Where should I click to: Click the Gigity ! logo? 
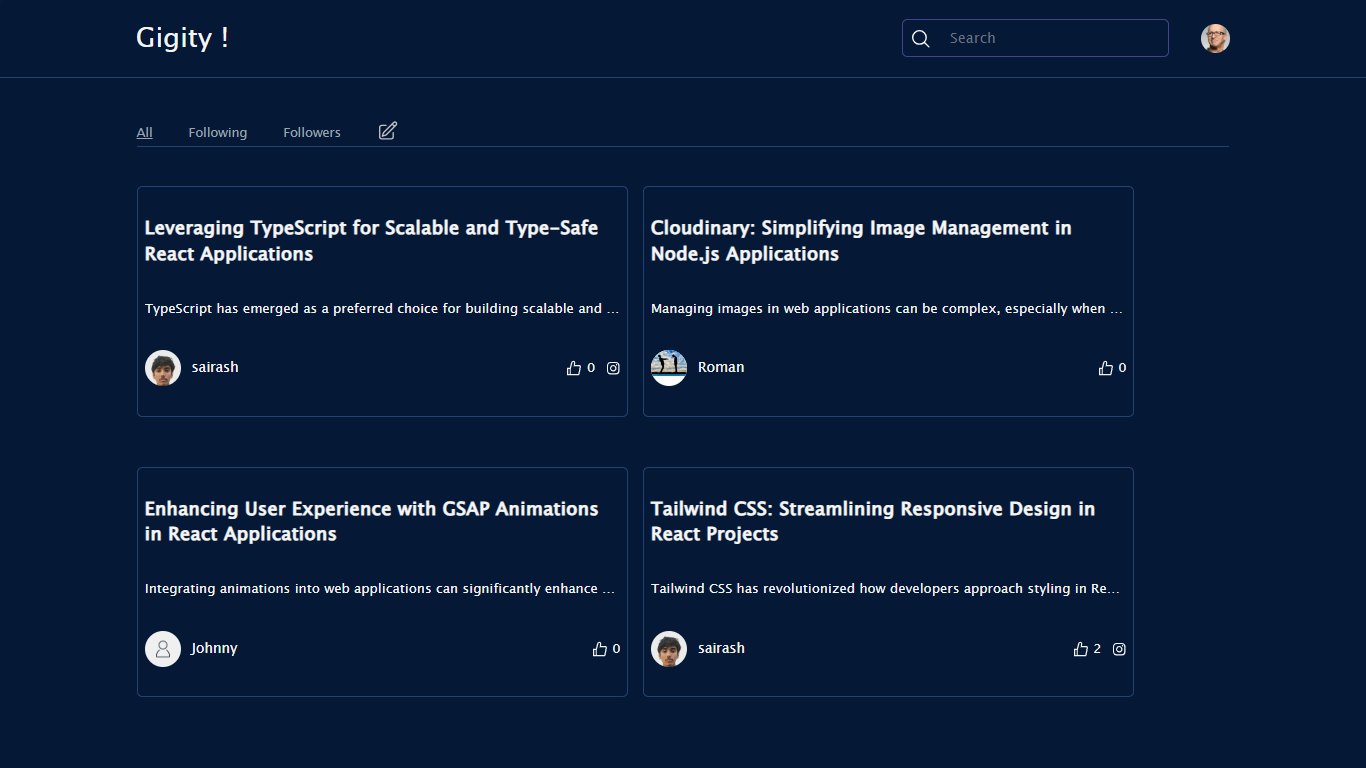(183, 38)
